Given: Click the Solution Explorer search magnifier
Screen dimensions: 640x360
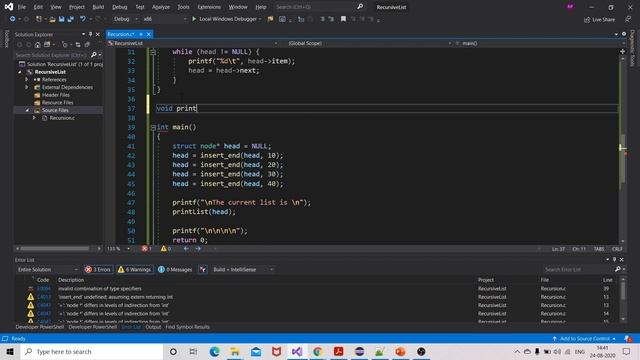Looking at the screenshot, I should (x=94, y=55).
